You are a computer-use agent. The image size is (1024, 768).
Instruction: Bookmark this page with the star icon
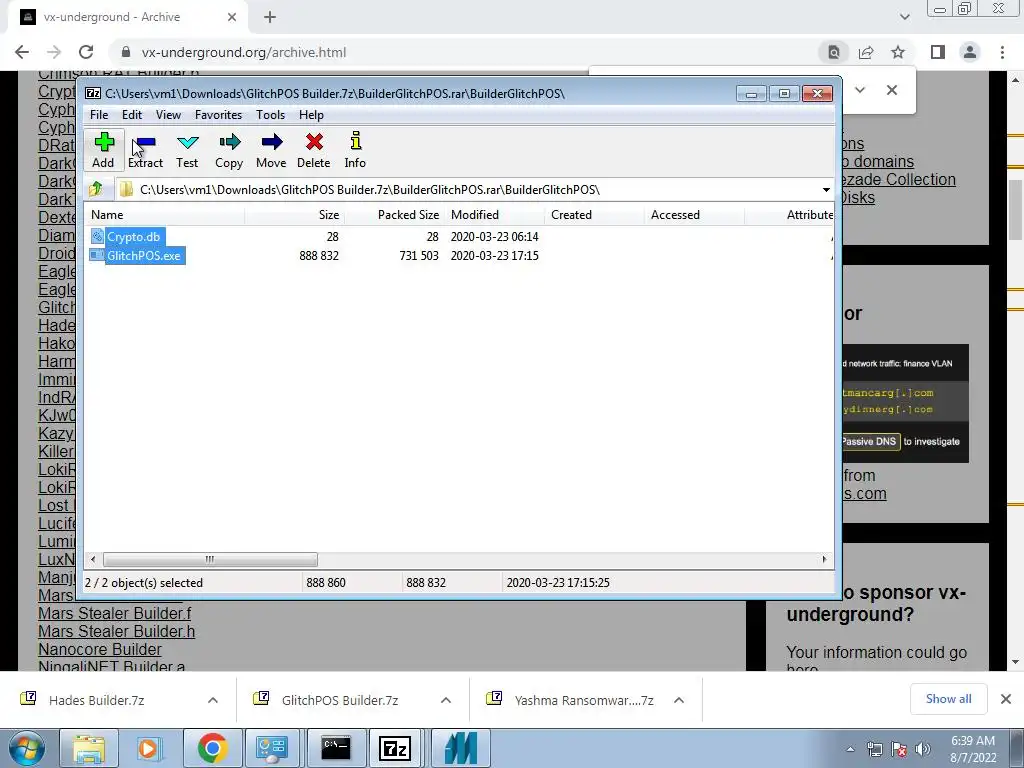point(898,52)
